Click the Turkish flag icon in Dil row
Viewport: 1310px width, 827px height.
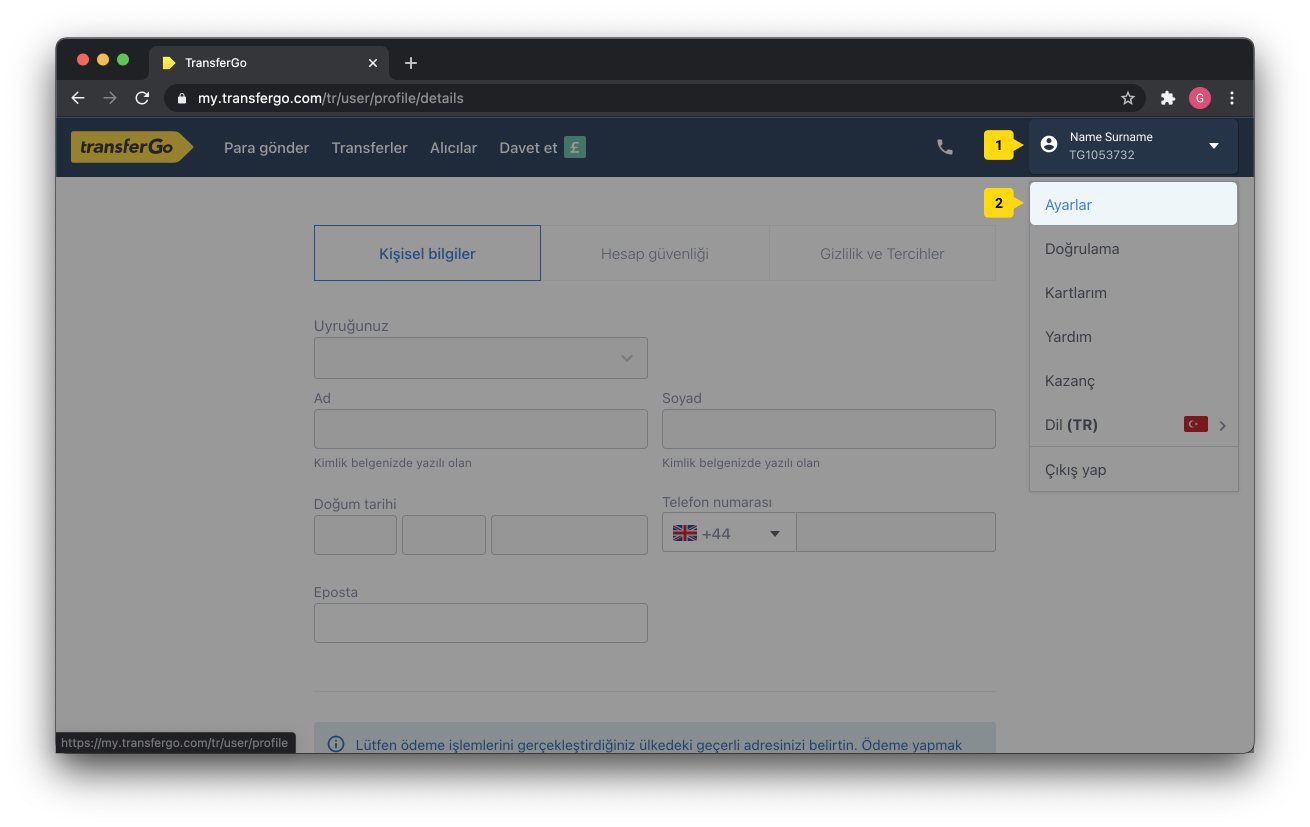pos(1196,425)
